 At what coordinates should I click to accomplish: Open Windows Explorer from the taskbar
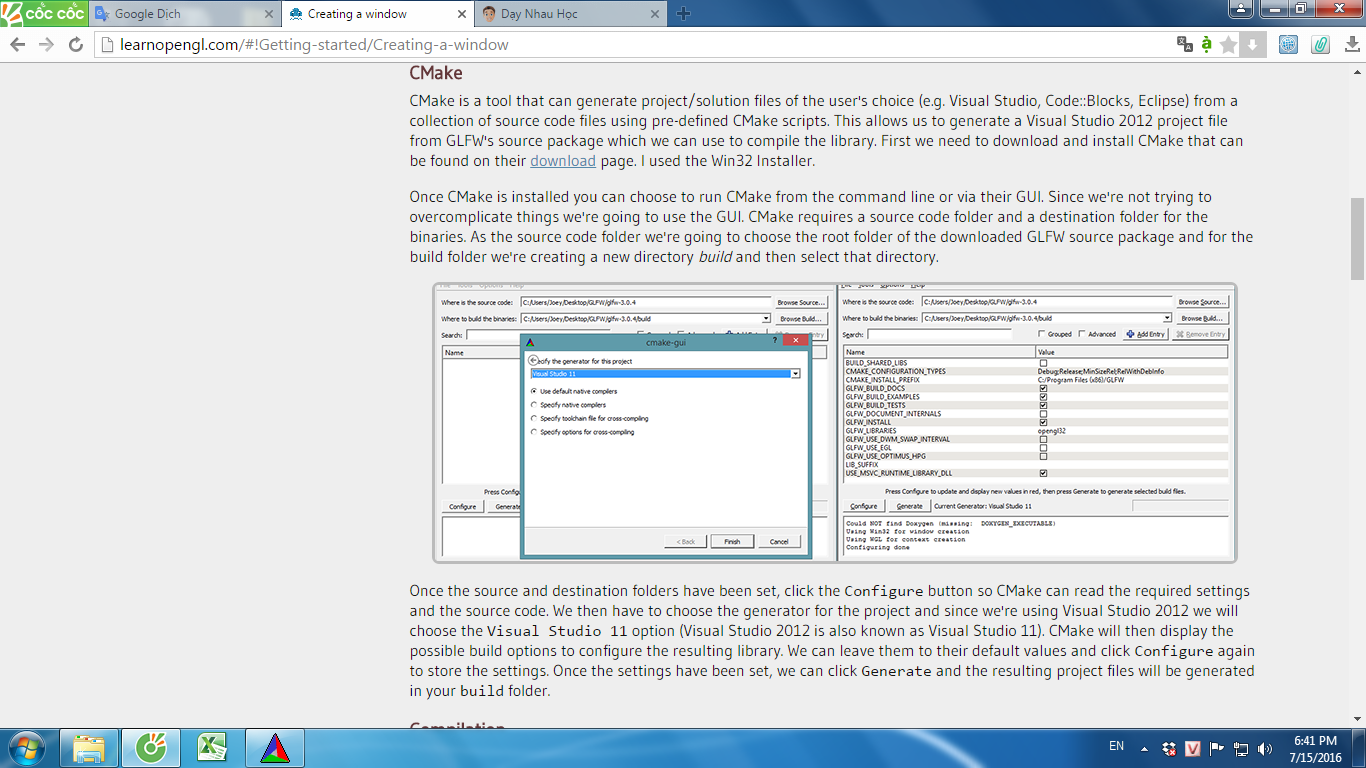[x=89, y=748]
